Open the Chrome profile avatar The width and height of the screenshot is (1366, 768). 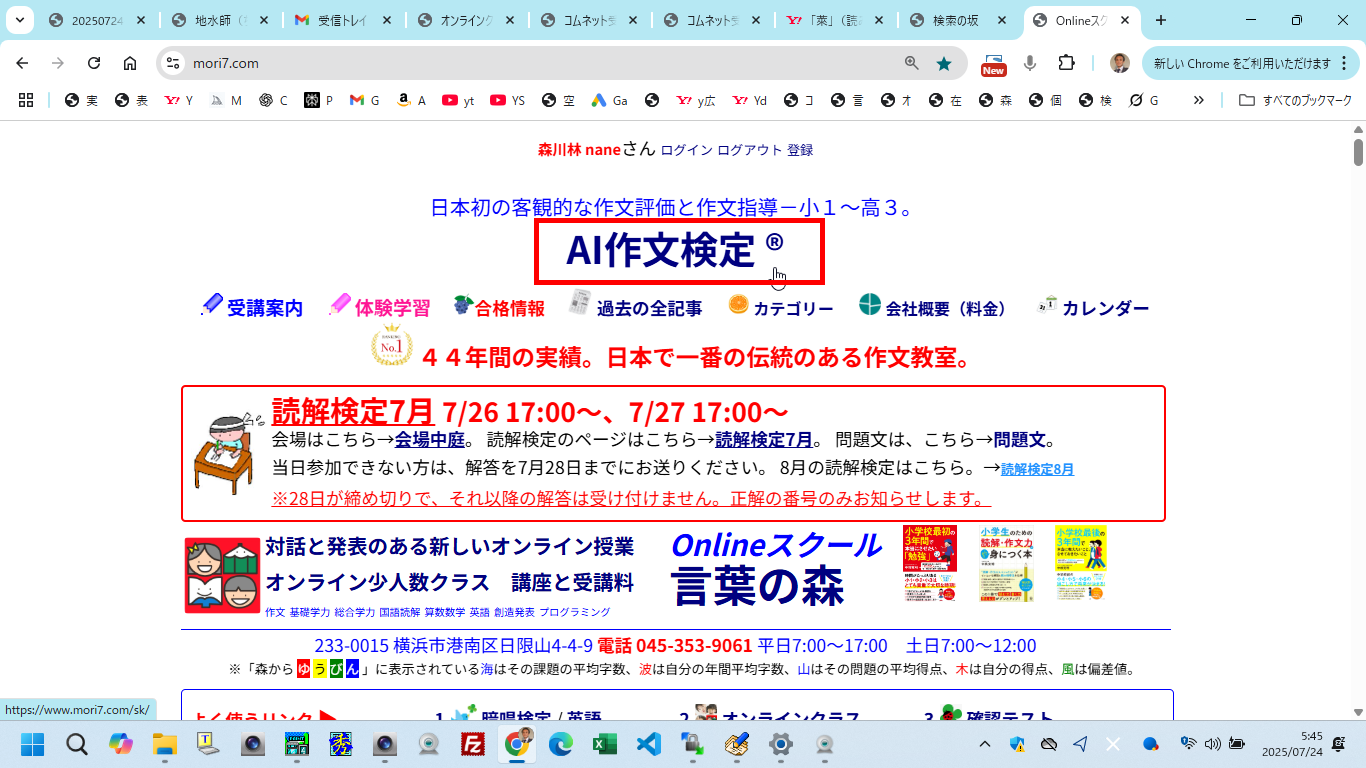point(1120,63)
